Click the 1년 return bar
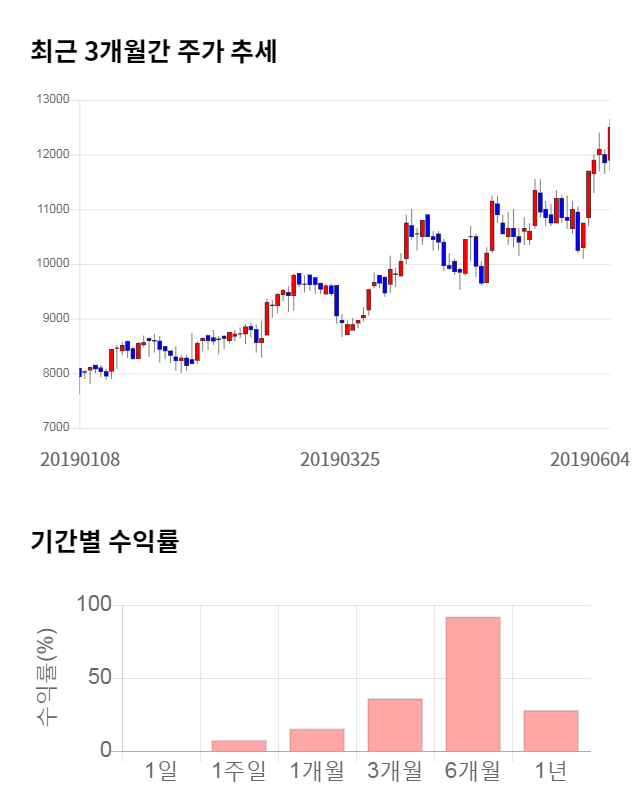The image size is (640, 810). (x=550, y=731)
